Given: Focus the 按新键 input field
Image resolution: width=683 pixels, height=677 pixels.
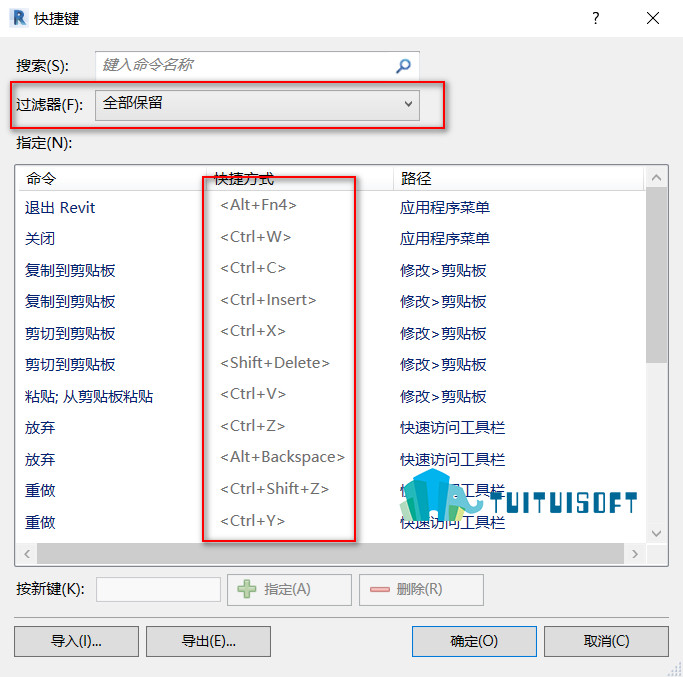Looking at the screenshot, I should (158, 589).
